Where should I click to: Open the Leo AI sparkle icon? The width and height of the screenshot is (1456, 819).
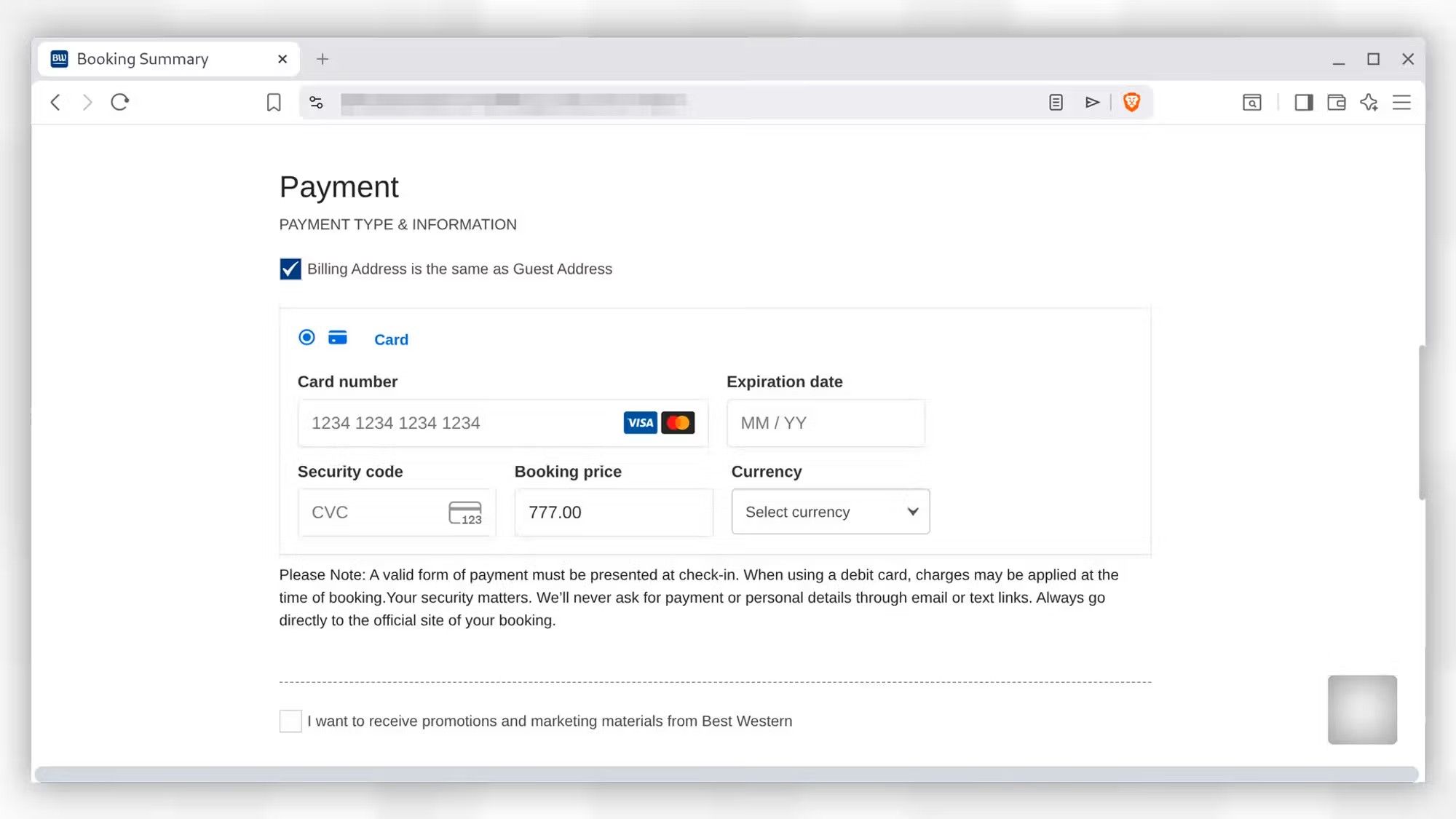1369,103
